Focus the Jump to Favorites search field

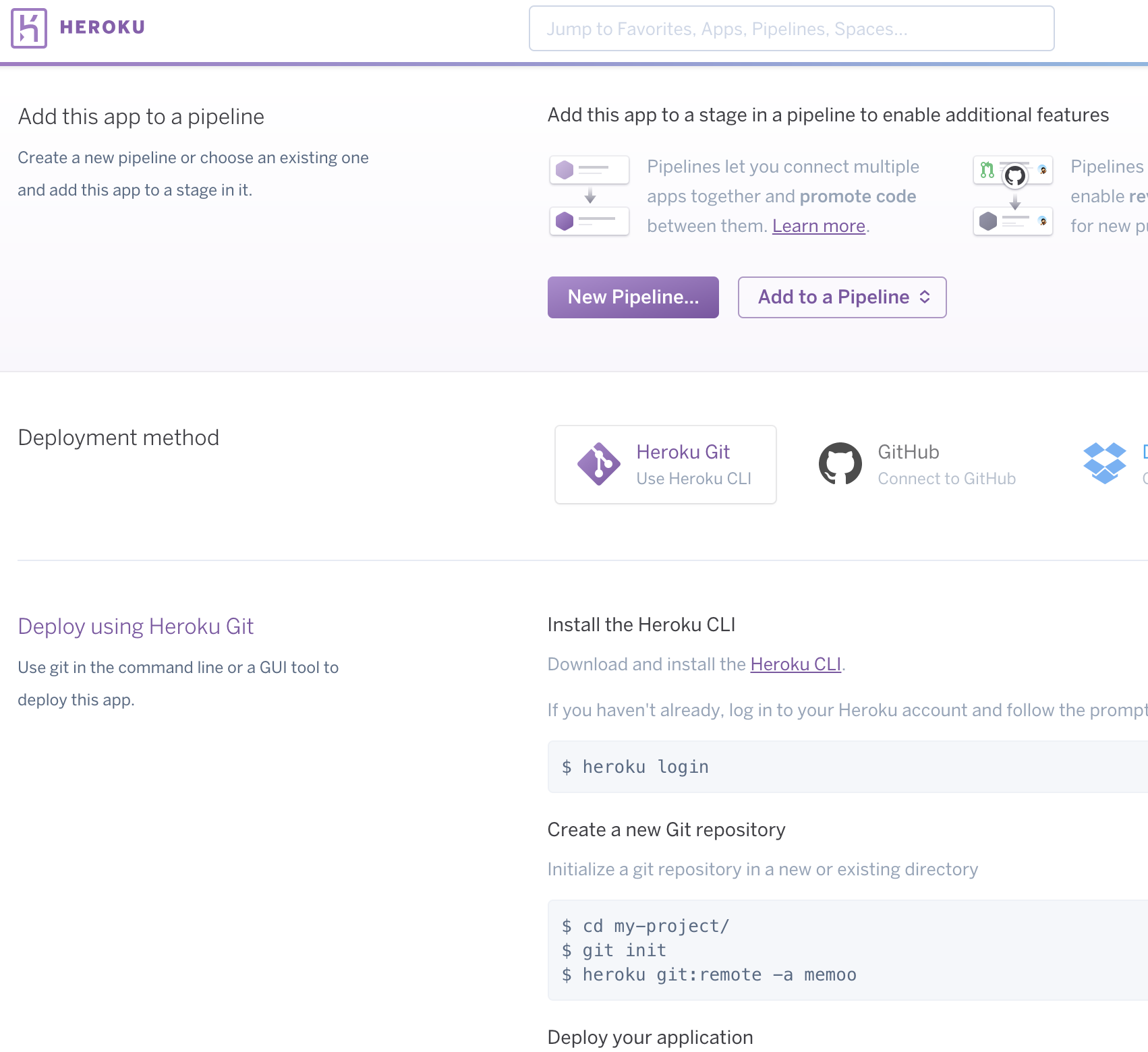coord(791,28)
